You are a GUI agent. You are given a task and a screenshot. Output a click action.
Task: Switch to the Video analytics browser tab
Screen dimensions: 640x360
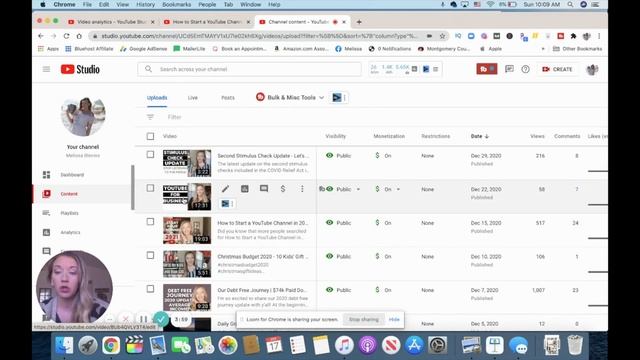click(x=112, y=22)
